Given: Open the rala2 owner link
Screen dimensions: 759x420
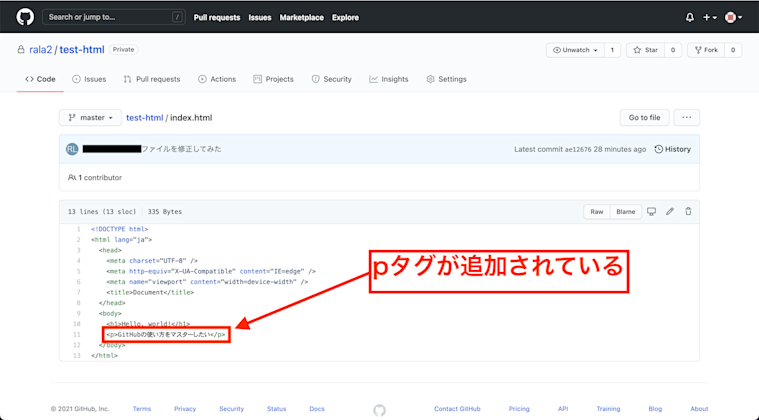Looking at the screenshot, I should click(x=41, y=49).
